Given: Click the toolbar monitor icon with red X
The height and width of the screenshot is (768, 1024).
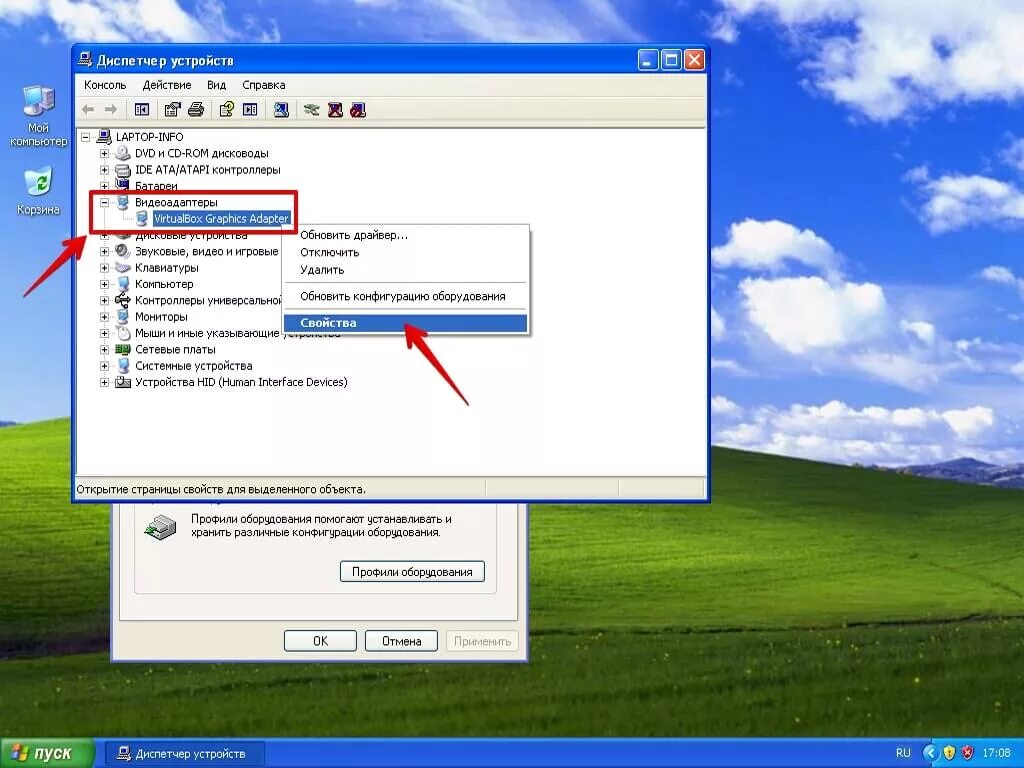Looking at the screenshot, I should pyautogui.click(x=335, y=110).
